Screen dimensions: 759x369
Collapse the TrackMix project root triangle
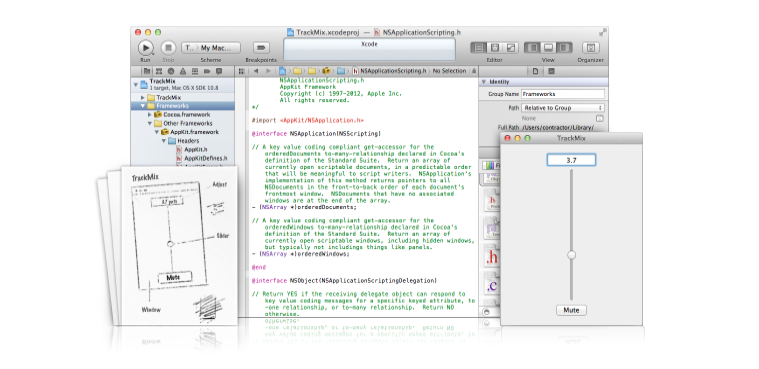(136, 84)
